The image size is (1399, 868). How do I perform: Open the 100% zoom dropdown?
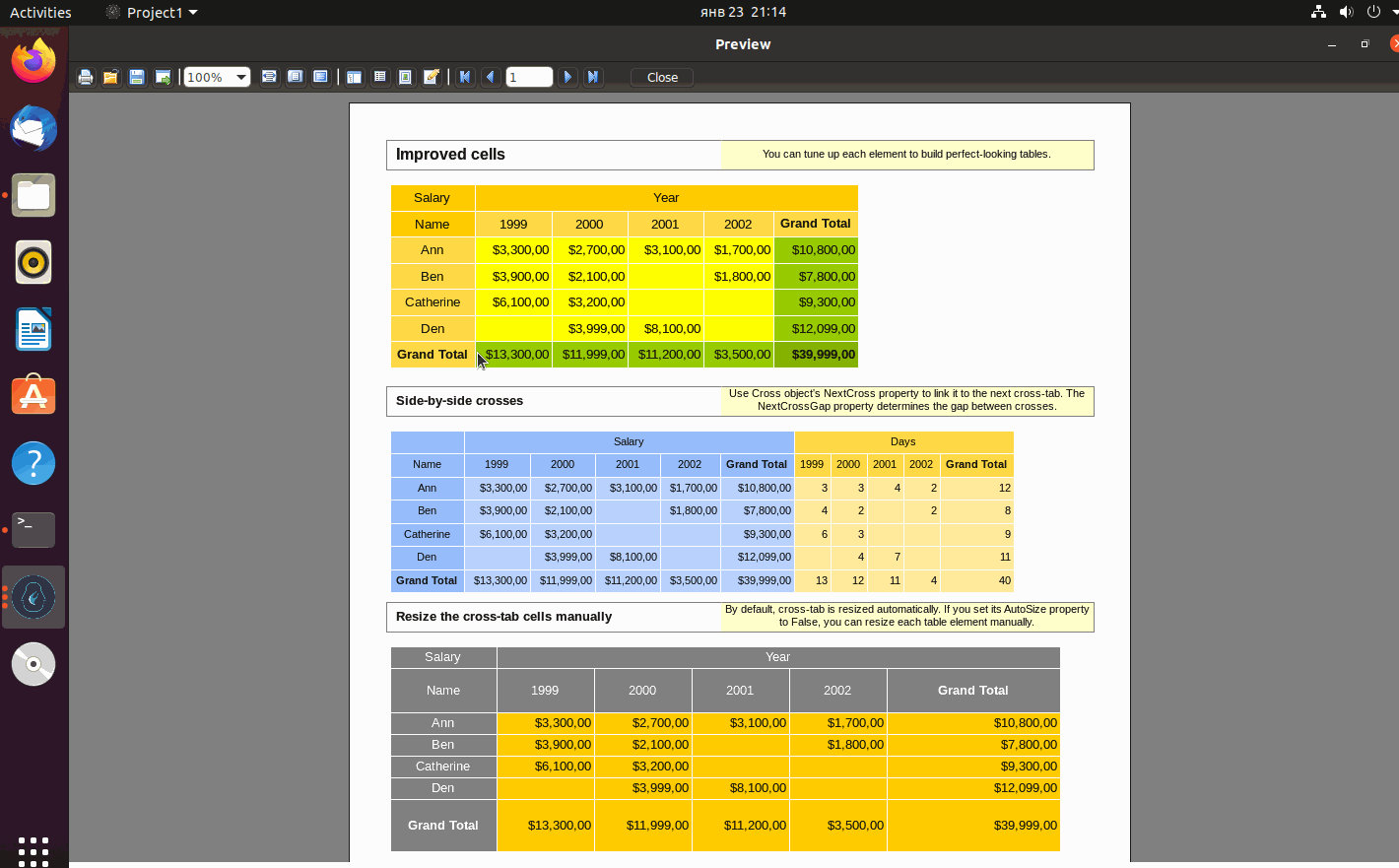[x=217, y=77]
